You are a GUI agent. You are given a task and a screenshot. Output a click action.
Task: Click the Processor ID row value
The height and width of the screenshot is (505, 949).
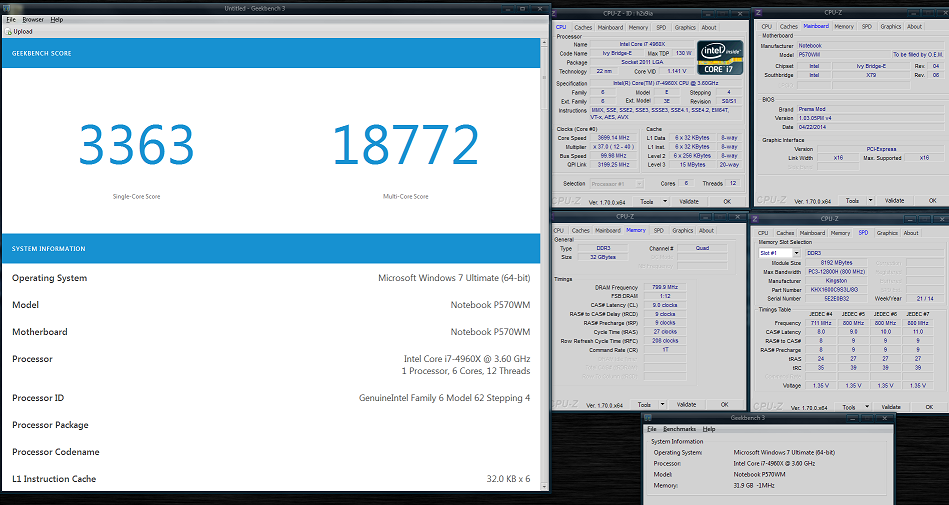pyautogui.click(x=444, y=398)
